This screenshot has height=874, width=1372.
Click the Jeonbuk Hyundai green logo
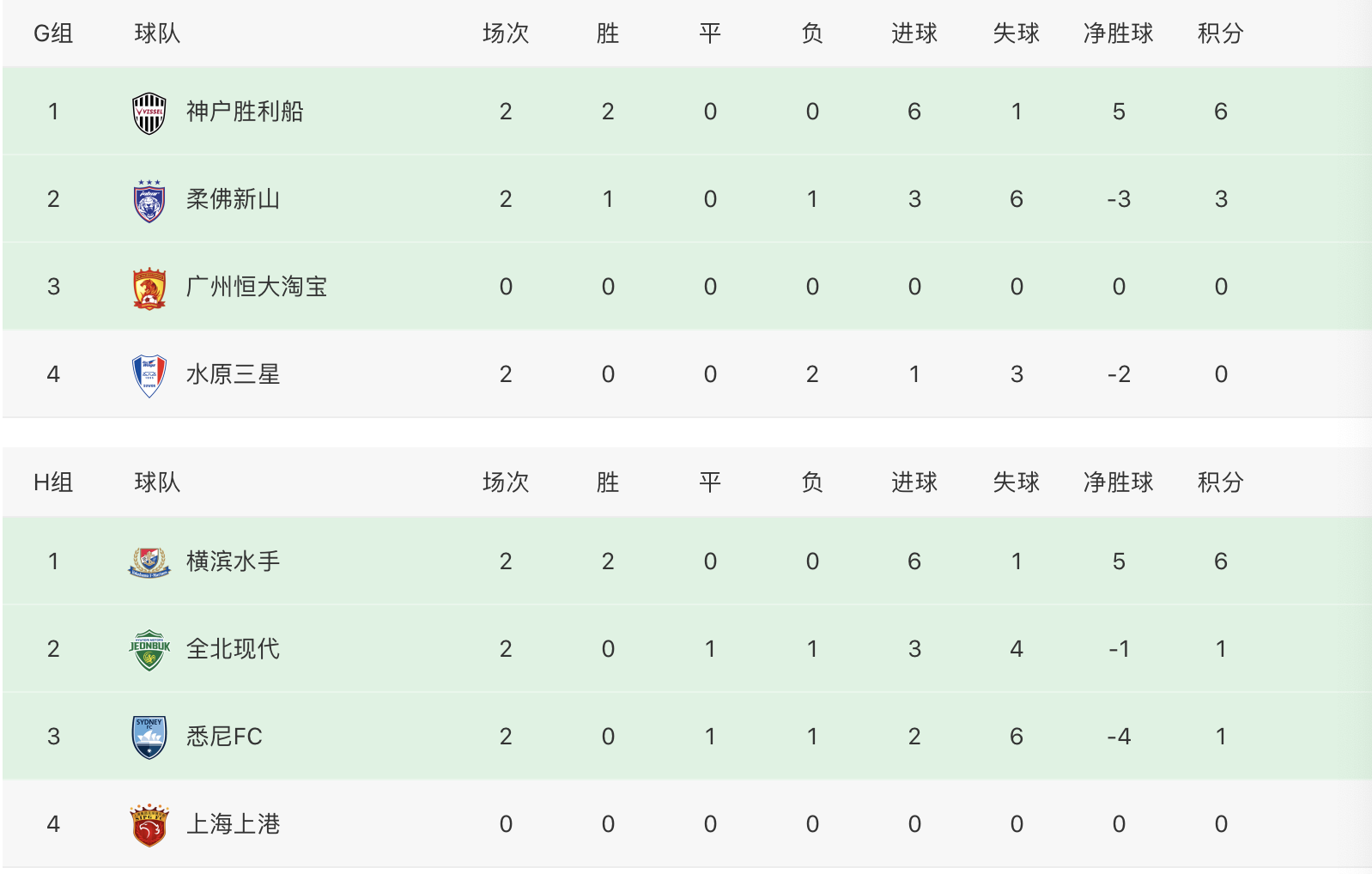tap(149, 650)
